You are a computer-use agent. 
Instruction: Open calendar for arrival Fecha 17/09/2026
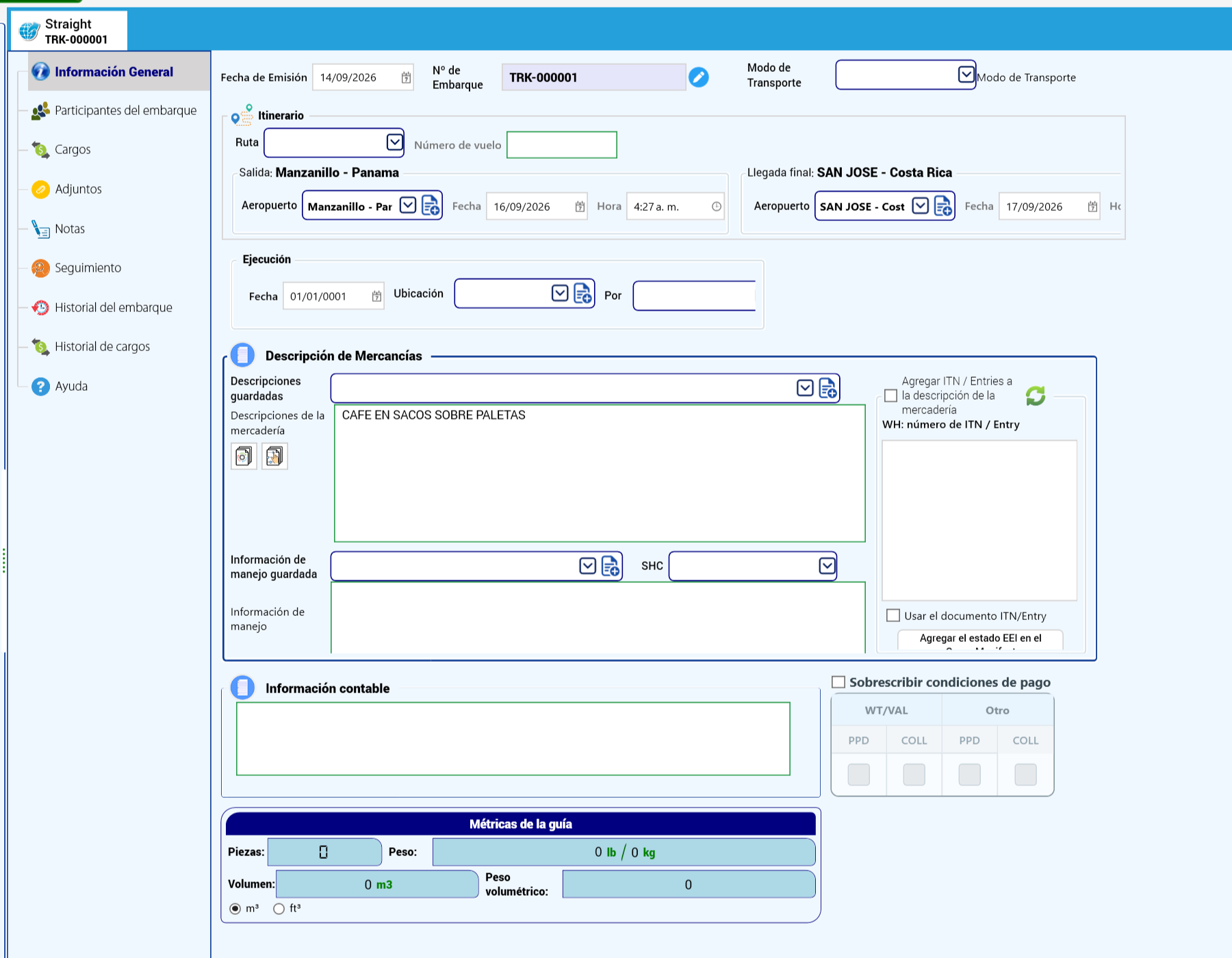point(1092,207)
